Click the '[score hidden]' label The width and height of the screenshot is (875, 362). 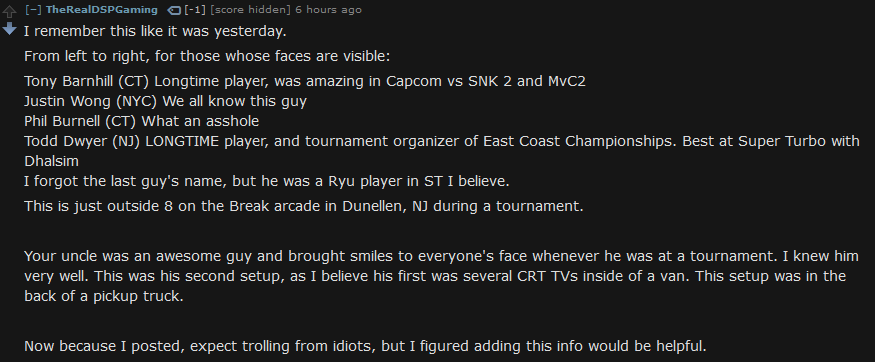tap(251, 10)
